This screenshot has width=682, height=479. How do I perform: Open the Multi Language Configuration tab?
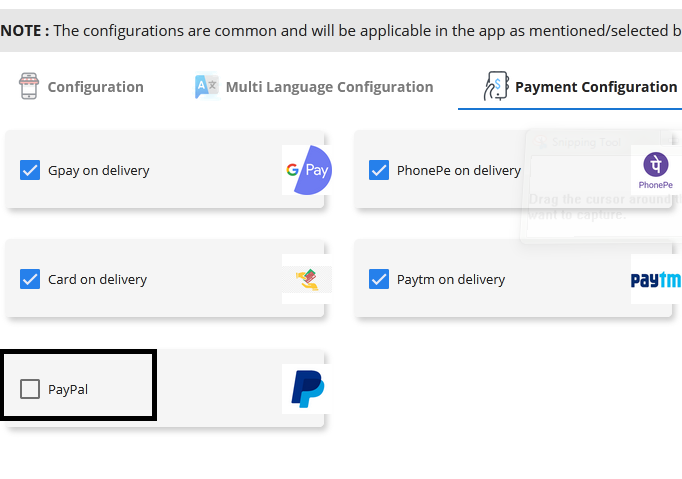coord(329,87)
